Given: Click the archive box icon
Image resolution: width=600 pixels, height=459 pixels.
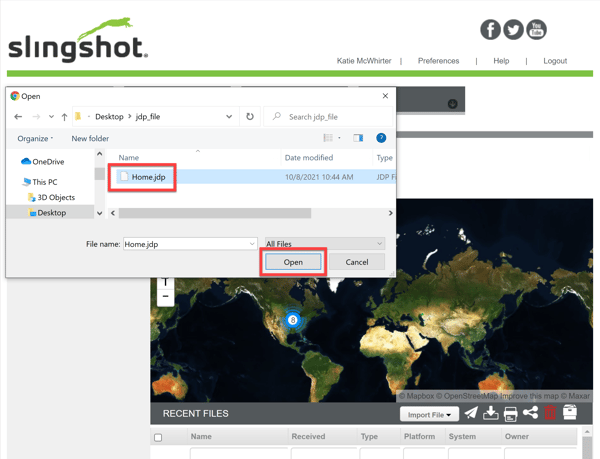Looking at the screenshot, I should coord(570,413).
